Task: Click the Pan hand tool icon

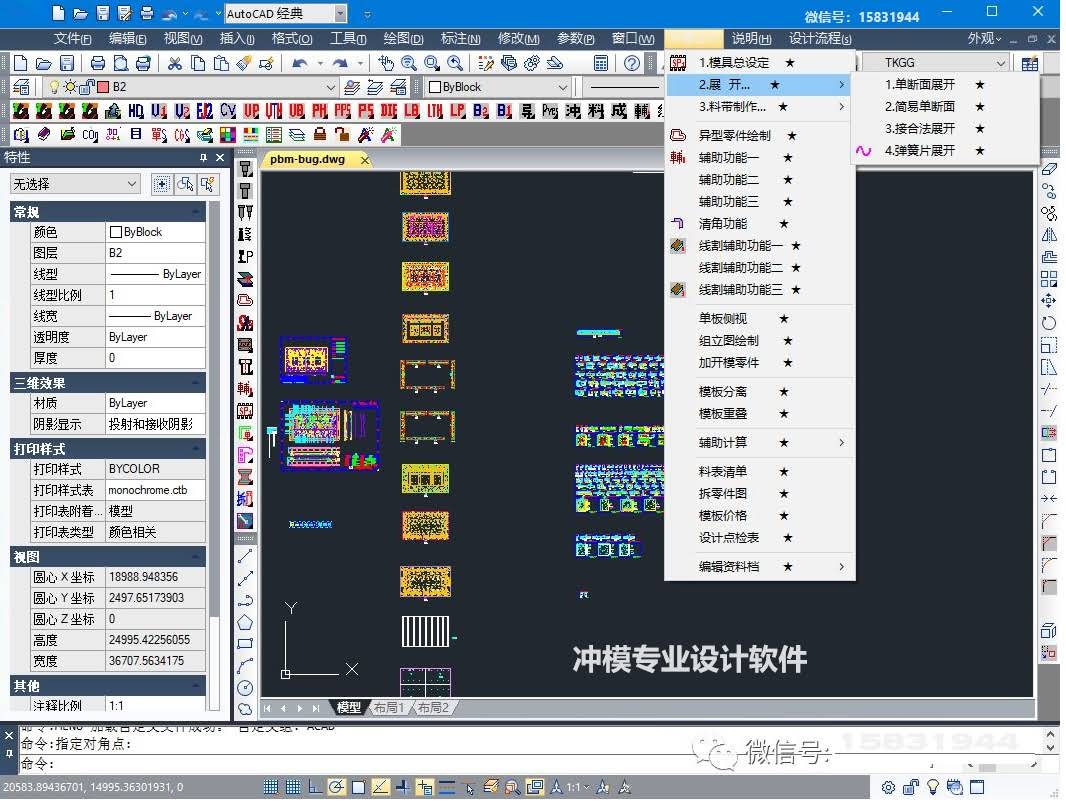Action: 385,64
